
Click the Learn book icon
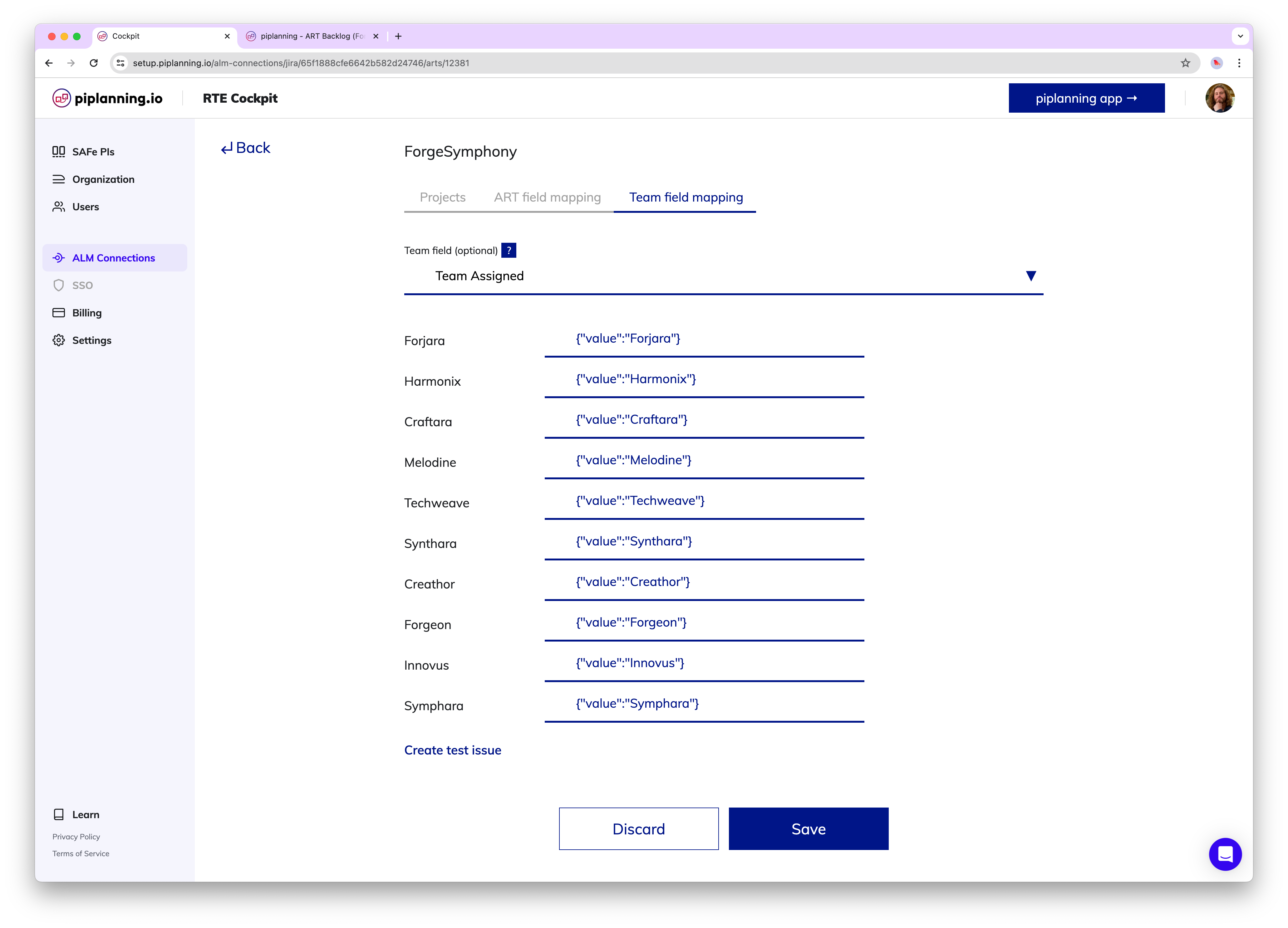[x=58, y=814]
